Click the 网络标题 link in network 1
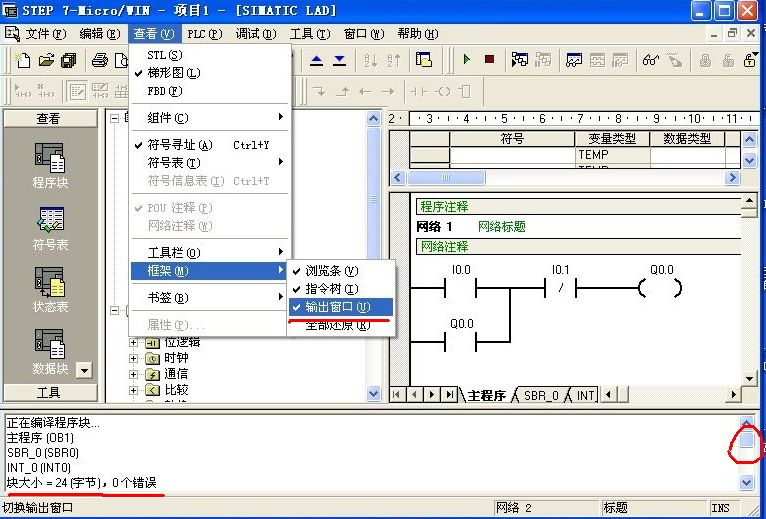 [501, 226]
